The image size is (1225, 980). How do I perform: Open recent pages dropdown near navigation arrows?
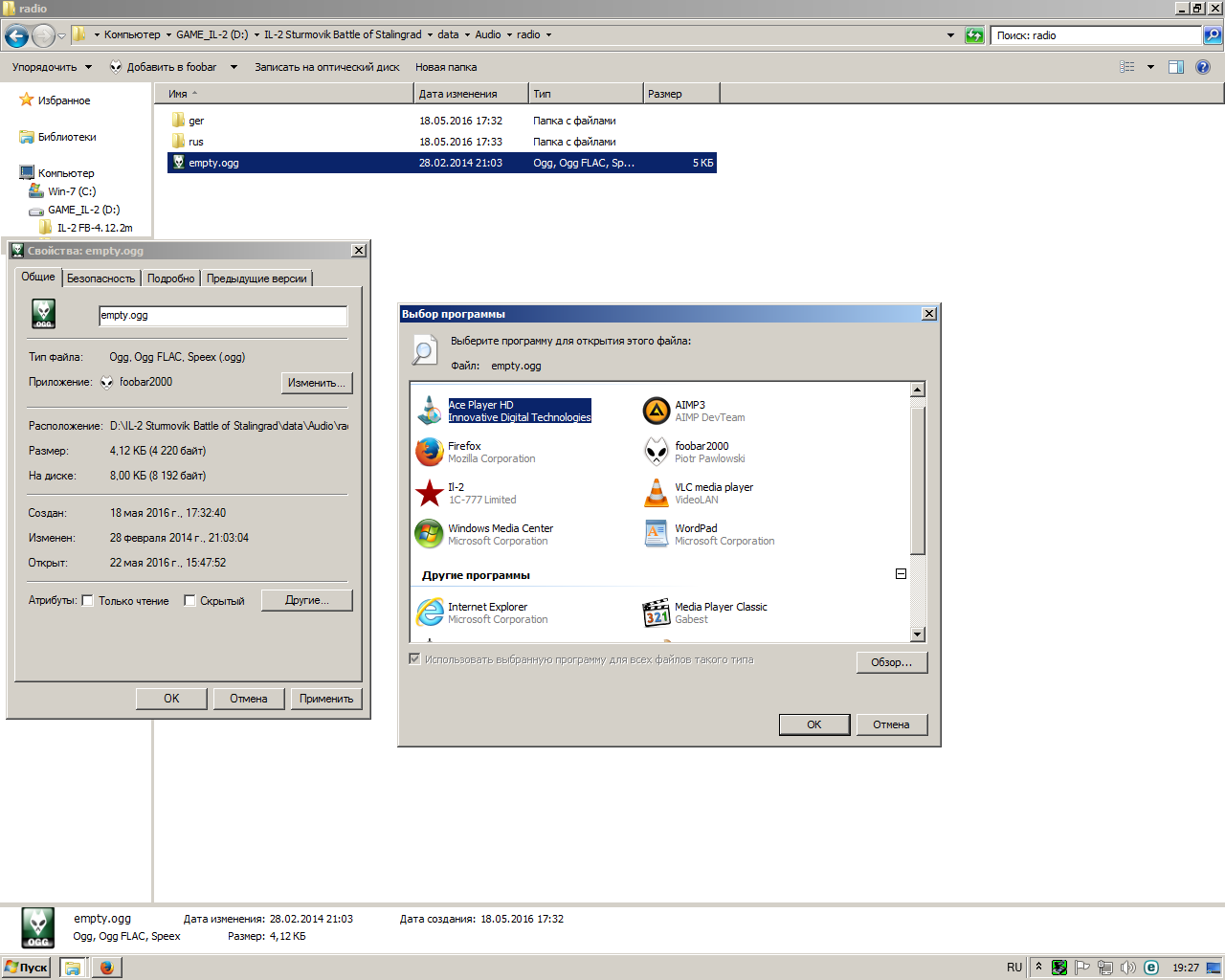point(62,36)
